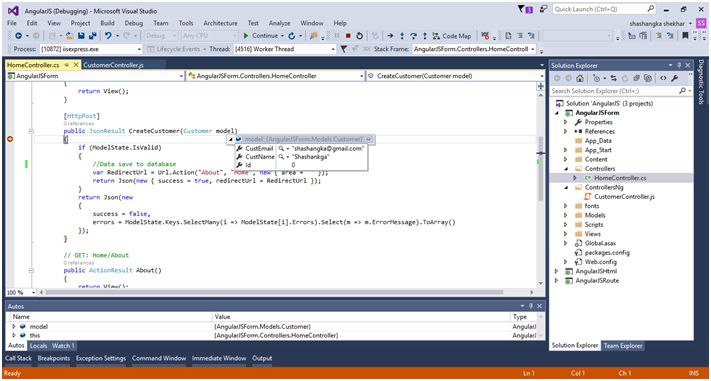711x381 pixels.
Task: Click the Home icon in Solution Explorer
Action: pyautogui.click(x=580, y=78)
